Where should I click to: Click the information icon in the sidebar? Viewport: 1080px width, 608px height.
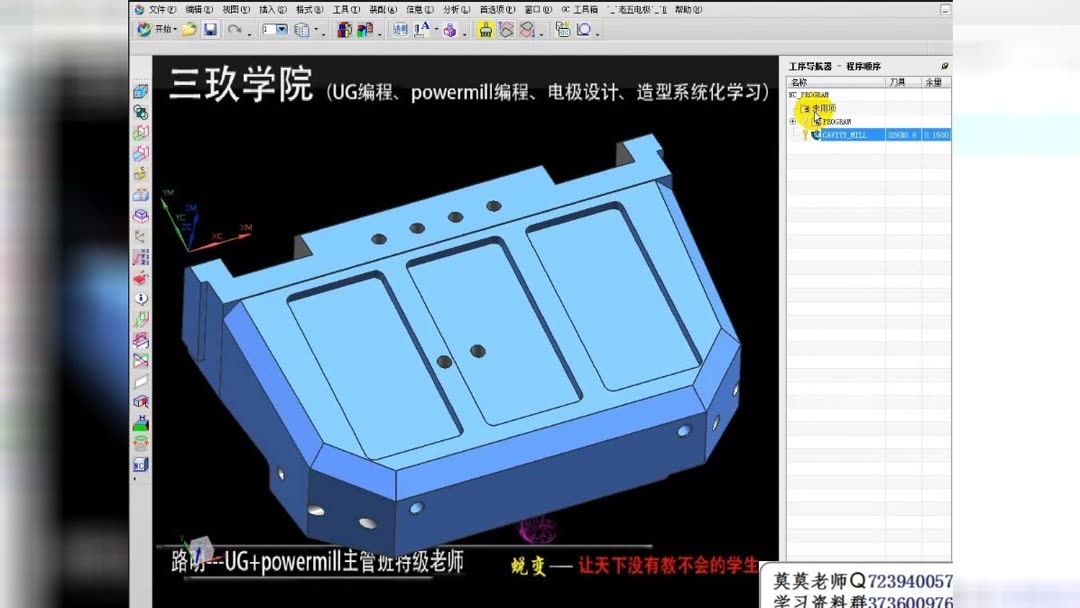(x=141, y=299)
